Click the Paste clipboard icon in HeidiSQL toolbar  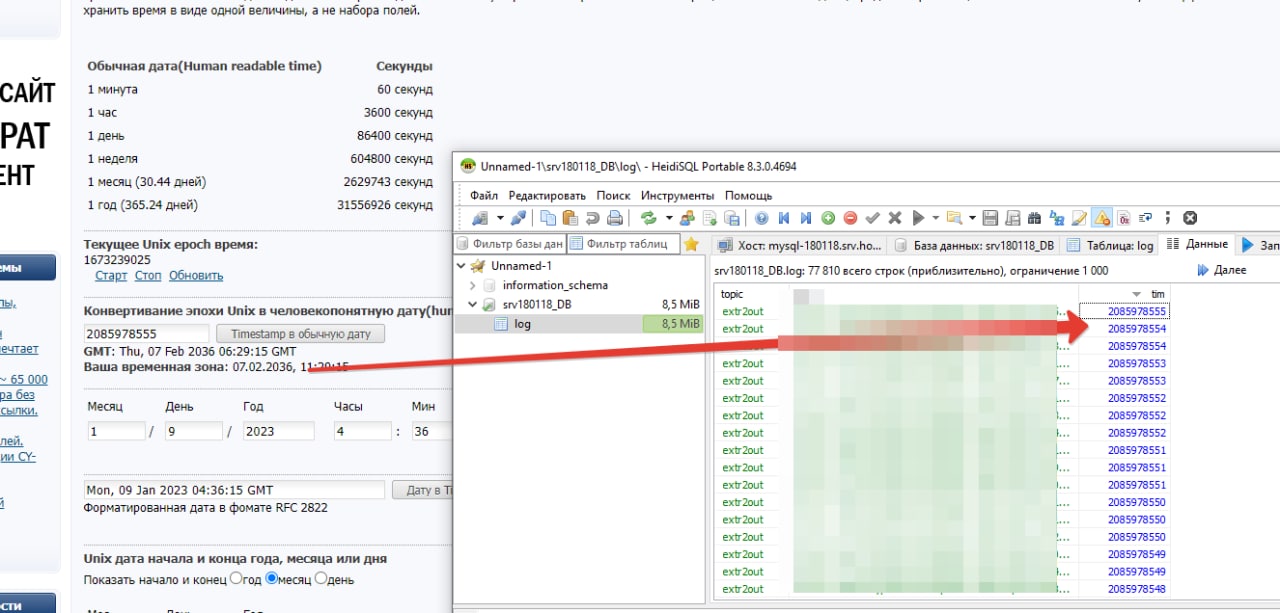pyautogui.click(x=570, y=217)
